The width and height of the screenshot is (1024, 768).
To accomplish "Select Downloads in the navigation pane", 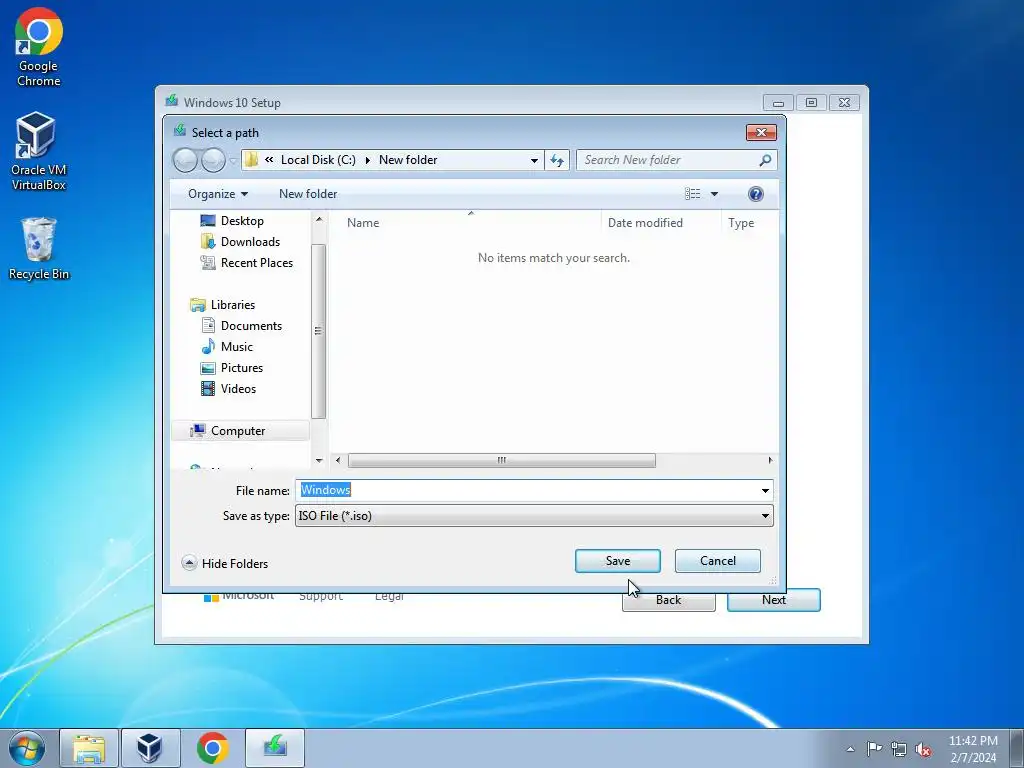I will (250, 242).
